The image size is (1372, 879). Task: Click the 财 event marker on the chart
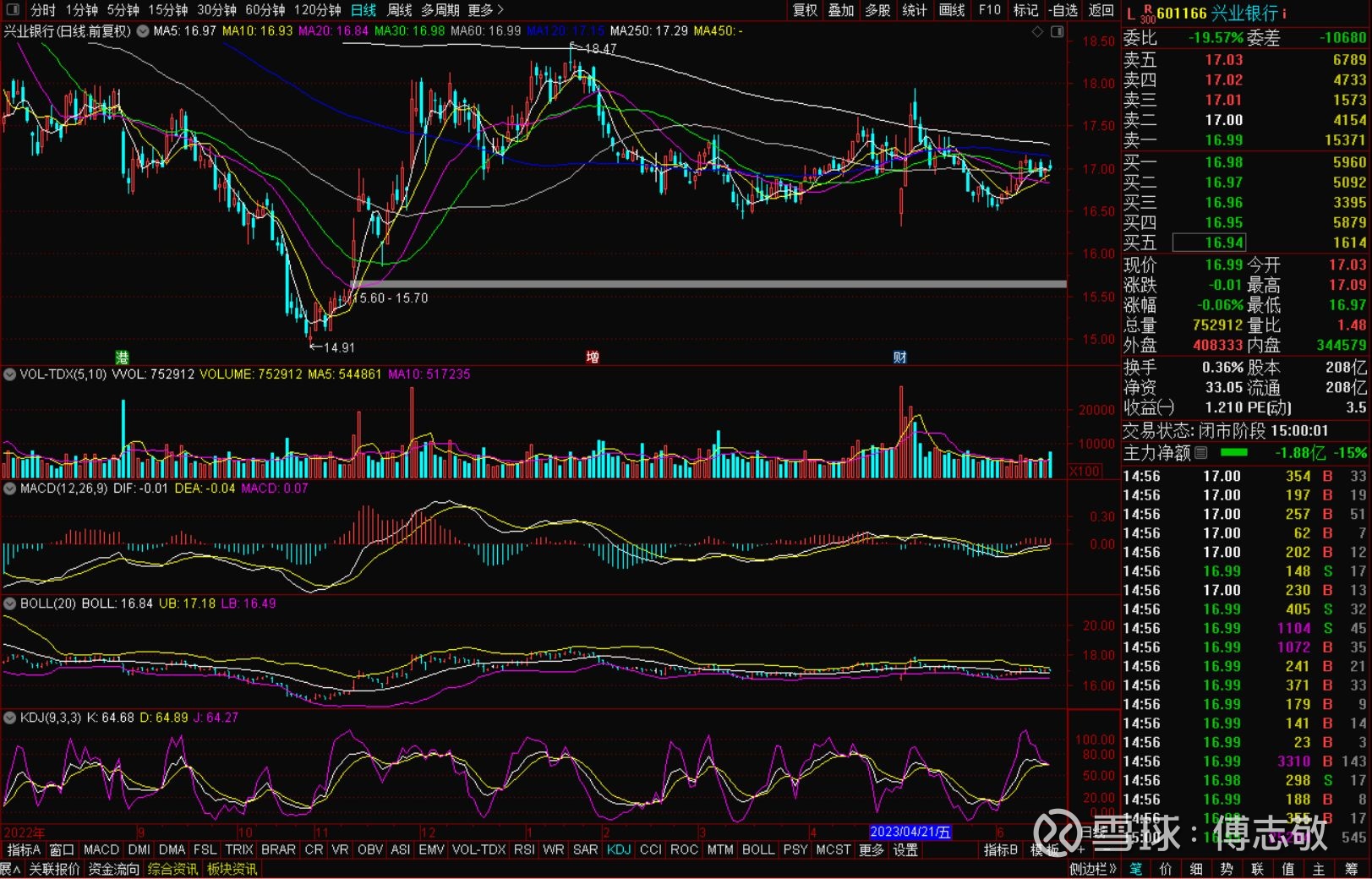(x=899, y=358)
